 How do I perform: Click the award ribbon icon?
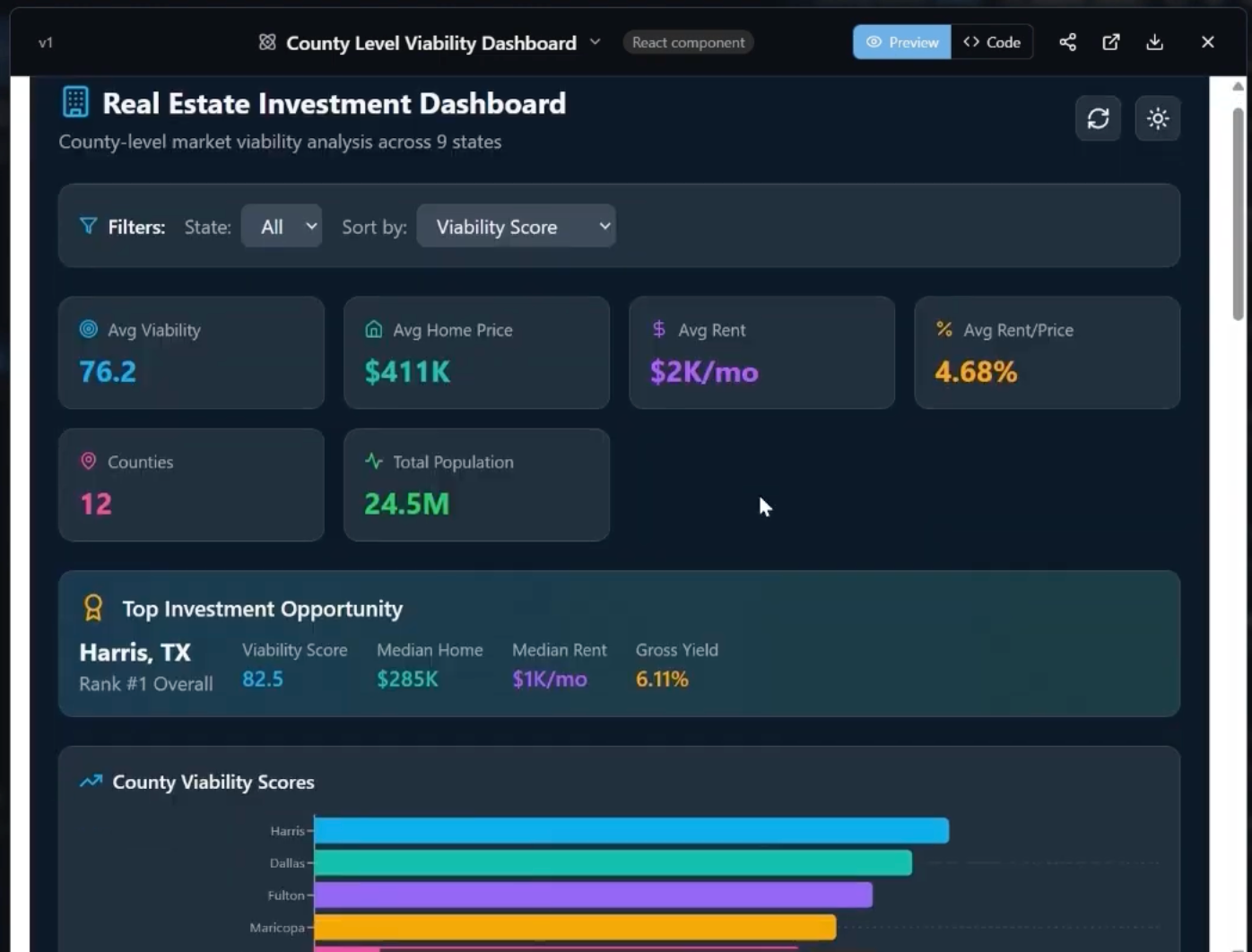pyautogui.click(x=93, y=608)
